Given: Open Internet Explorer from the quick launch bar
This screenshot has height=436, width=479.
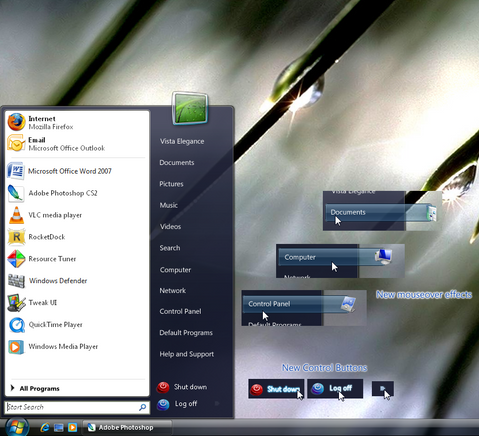Looking at the screenshot, I should tap(45, 427).
